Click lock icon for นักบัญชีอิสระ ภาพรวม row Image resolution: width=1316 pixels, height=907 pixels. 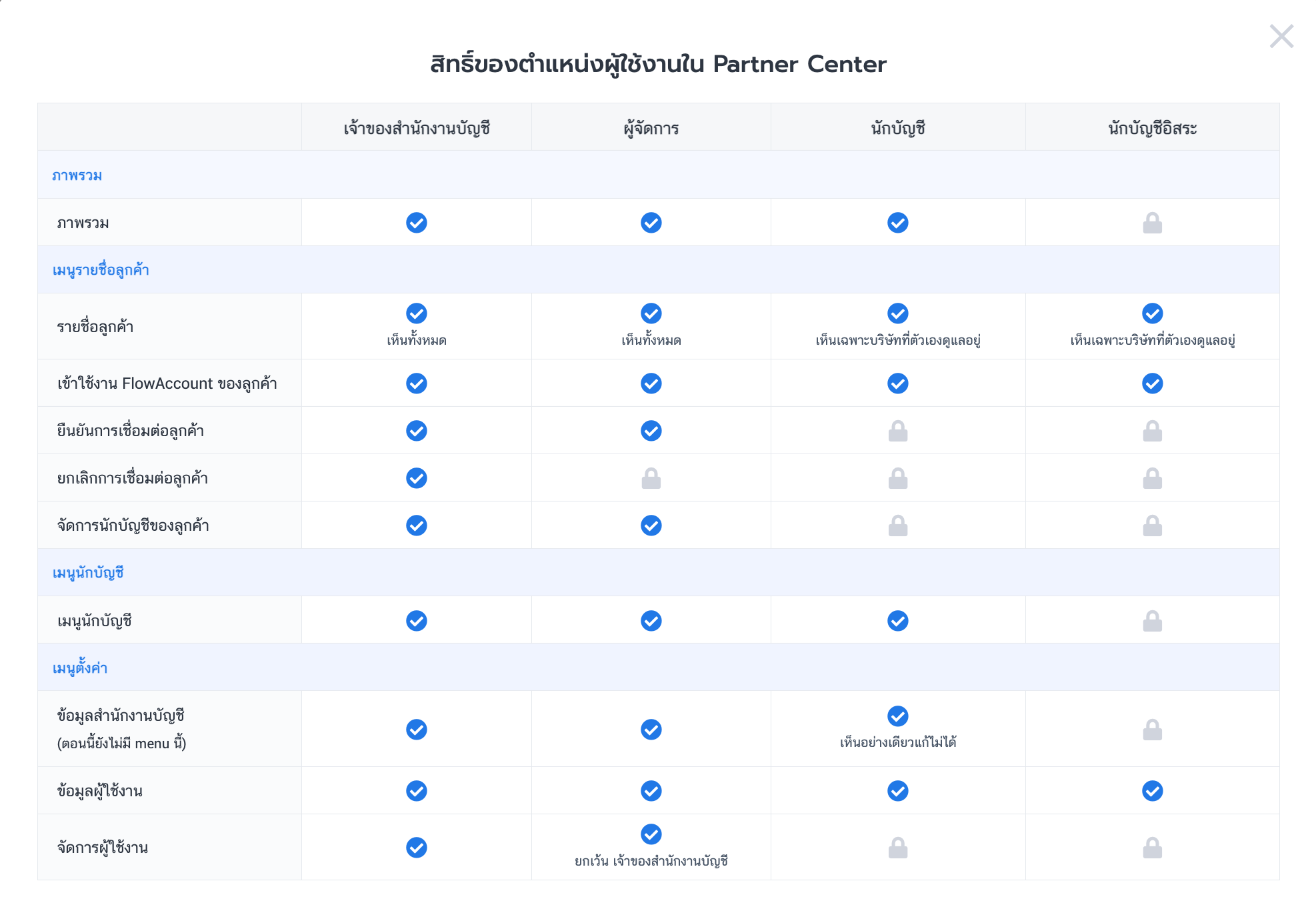[x=1152, y=223]
